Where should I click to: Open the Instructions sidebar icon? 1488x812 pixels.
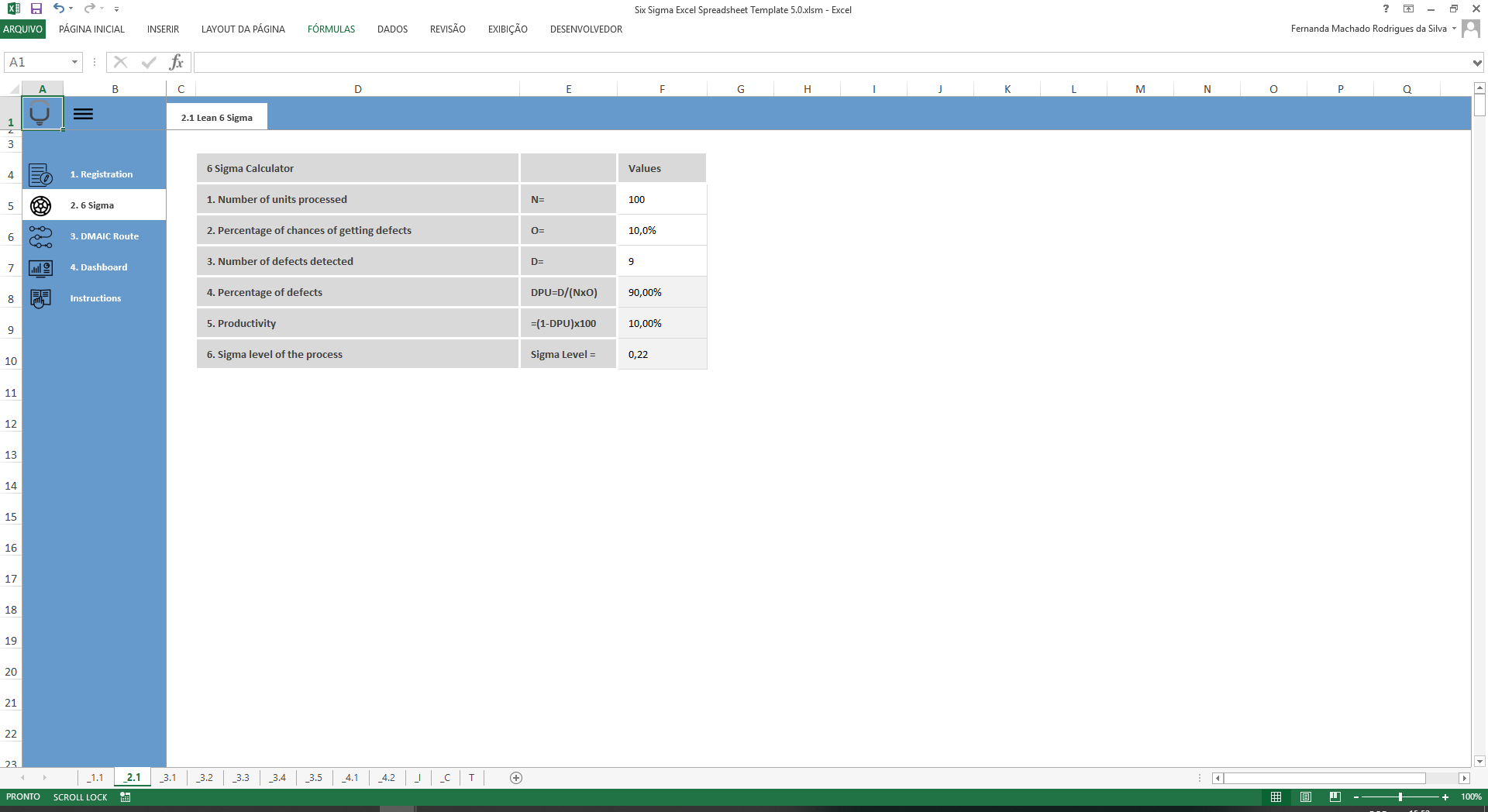(x=41, y=298)
